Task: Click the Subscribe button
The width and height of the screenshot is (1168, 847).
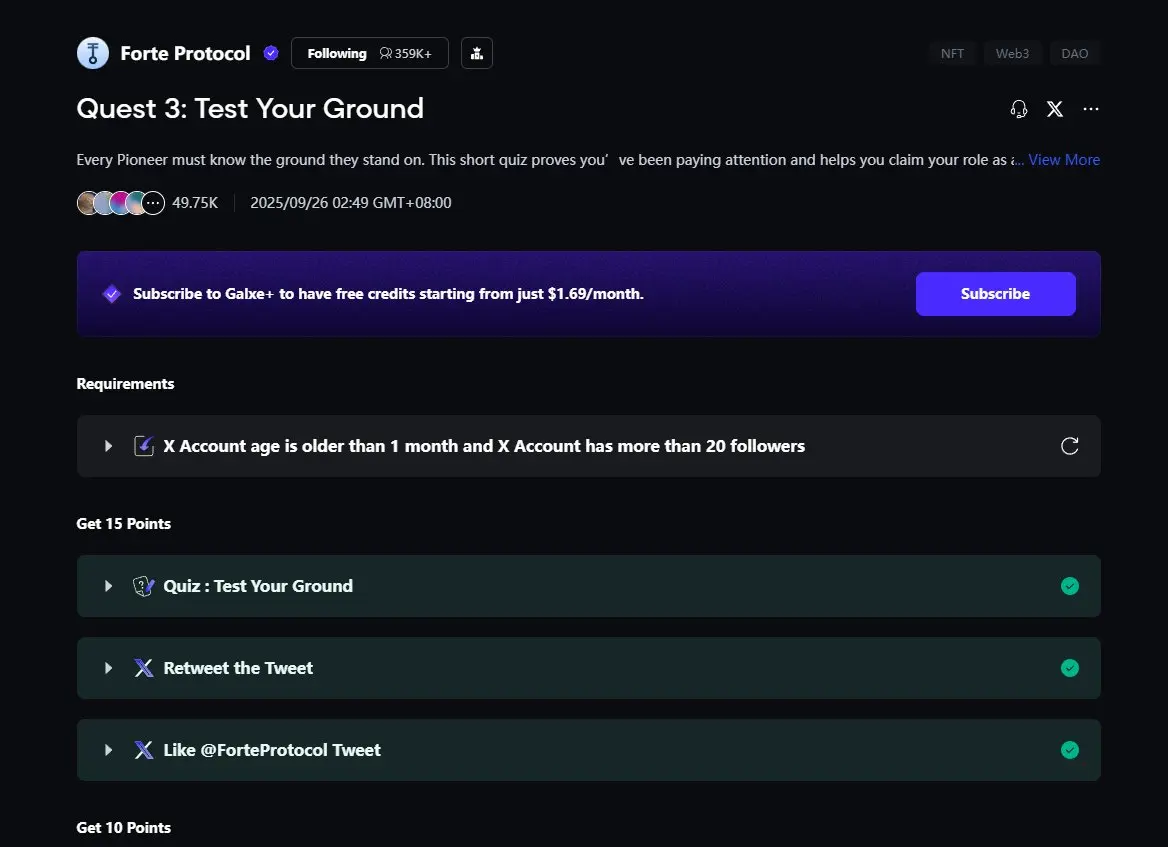Action: click(x=995, y=294)
